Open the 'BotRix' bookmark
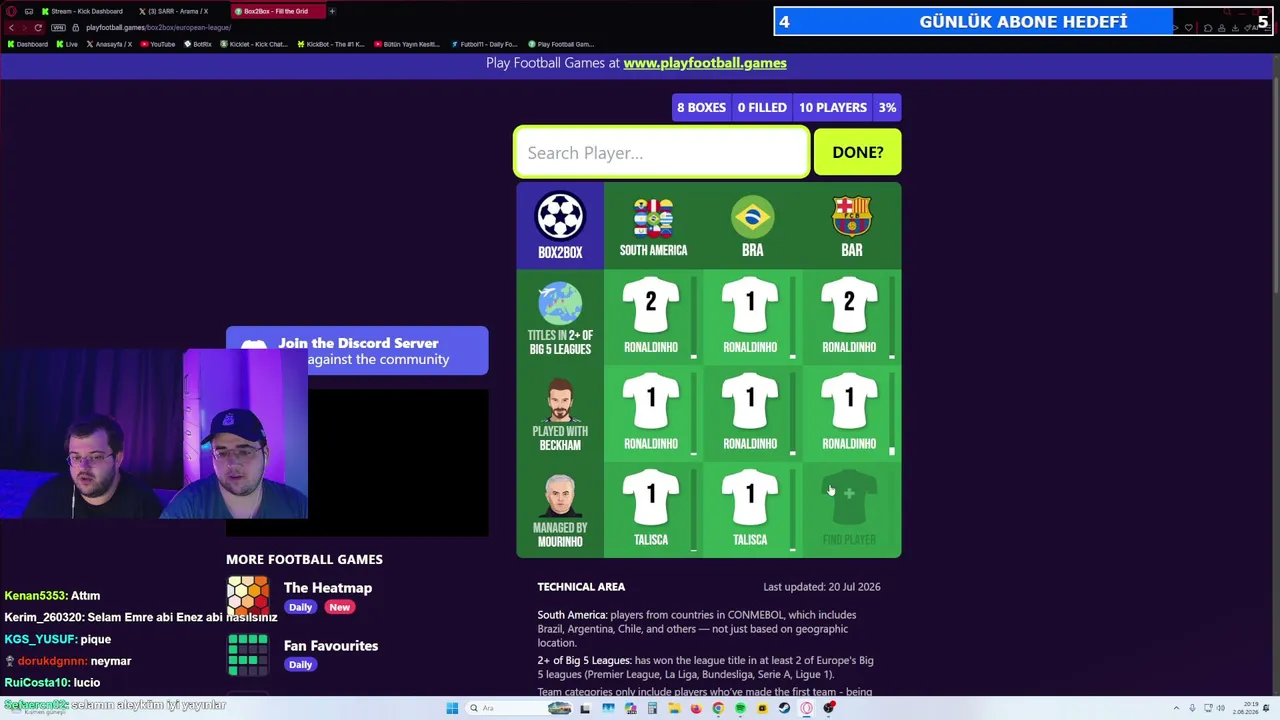 pos(198,44)
